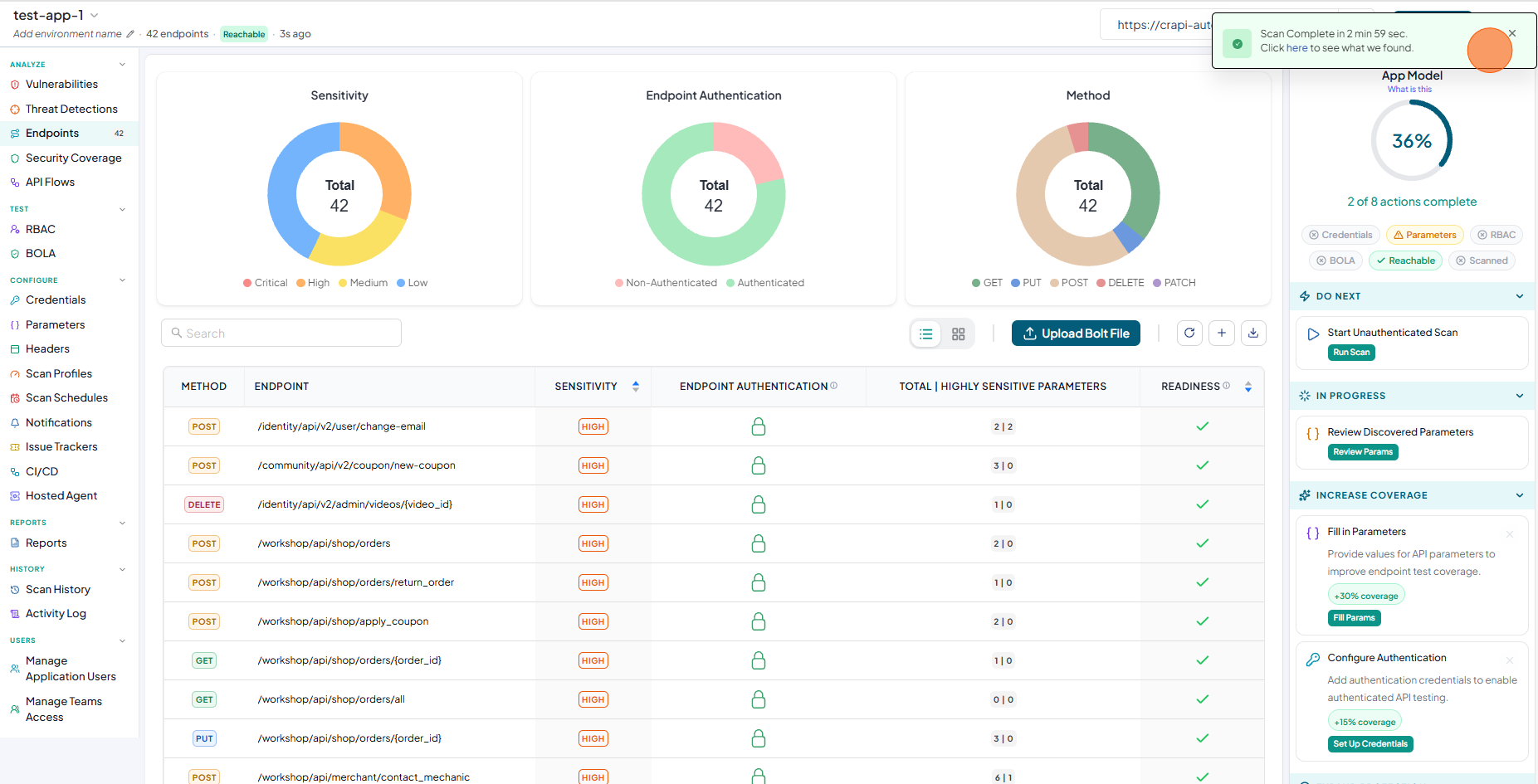Edit the environment name pencil icon
This screenshot has width=1538, height=784.
(x=130, y=34)
